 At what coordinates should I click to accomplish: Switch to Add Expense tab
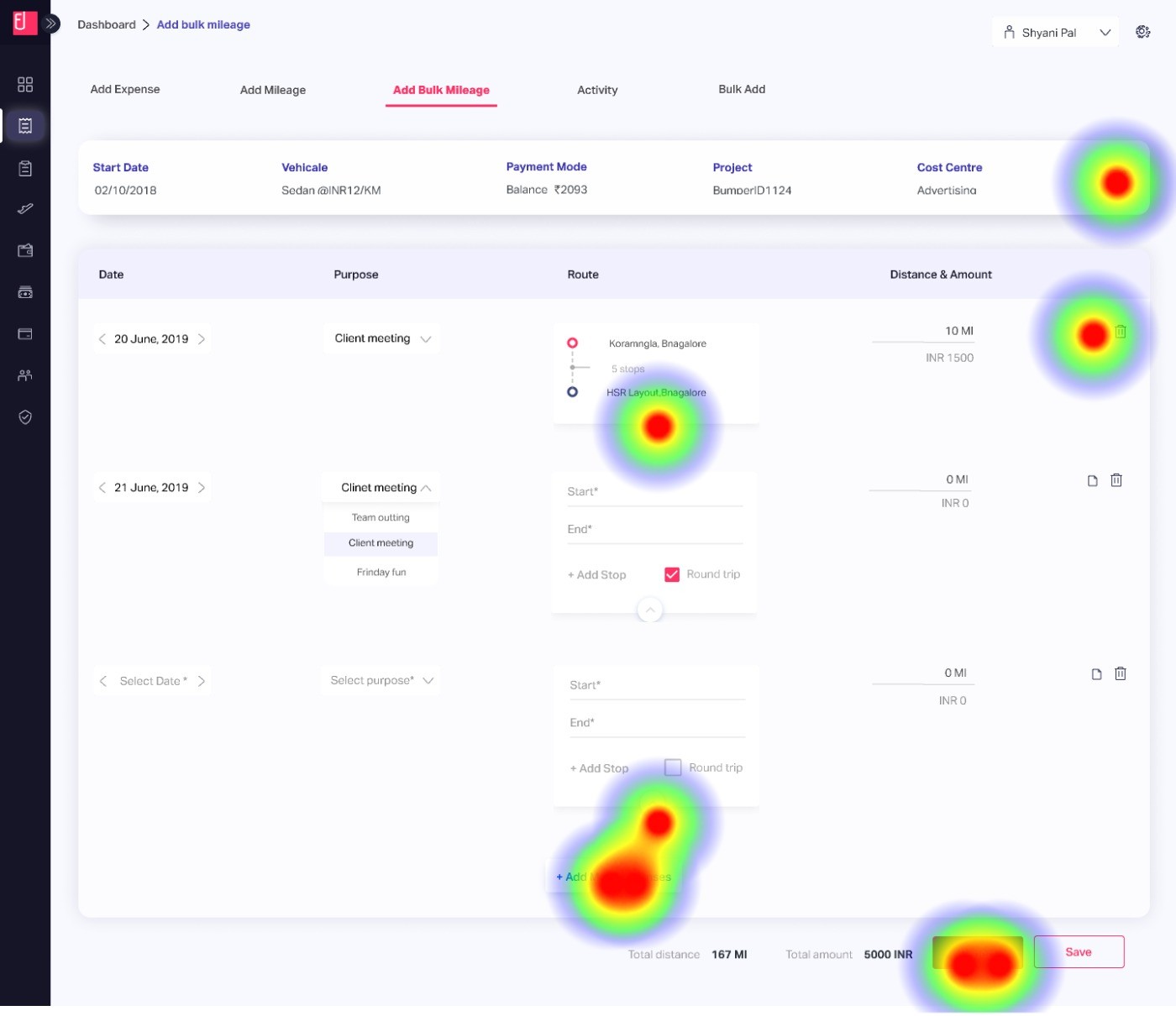click(125, 89)
